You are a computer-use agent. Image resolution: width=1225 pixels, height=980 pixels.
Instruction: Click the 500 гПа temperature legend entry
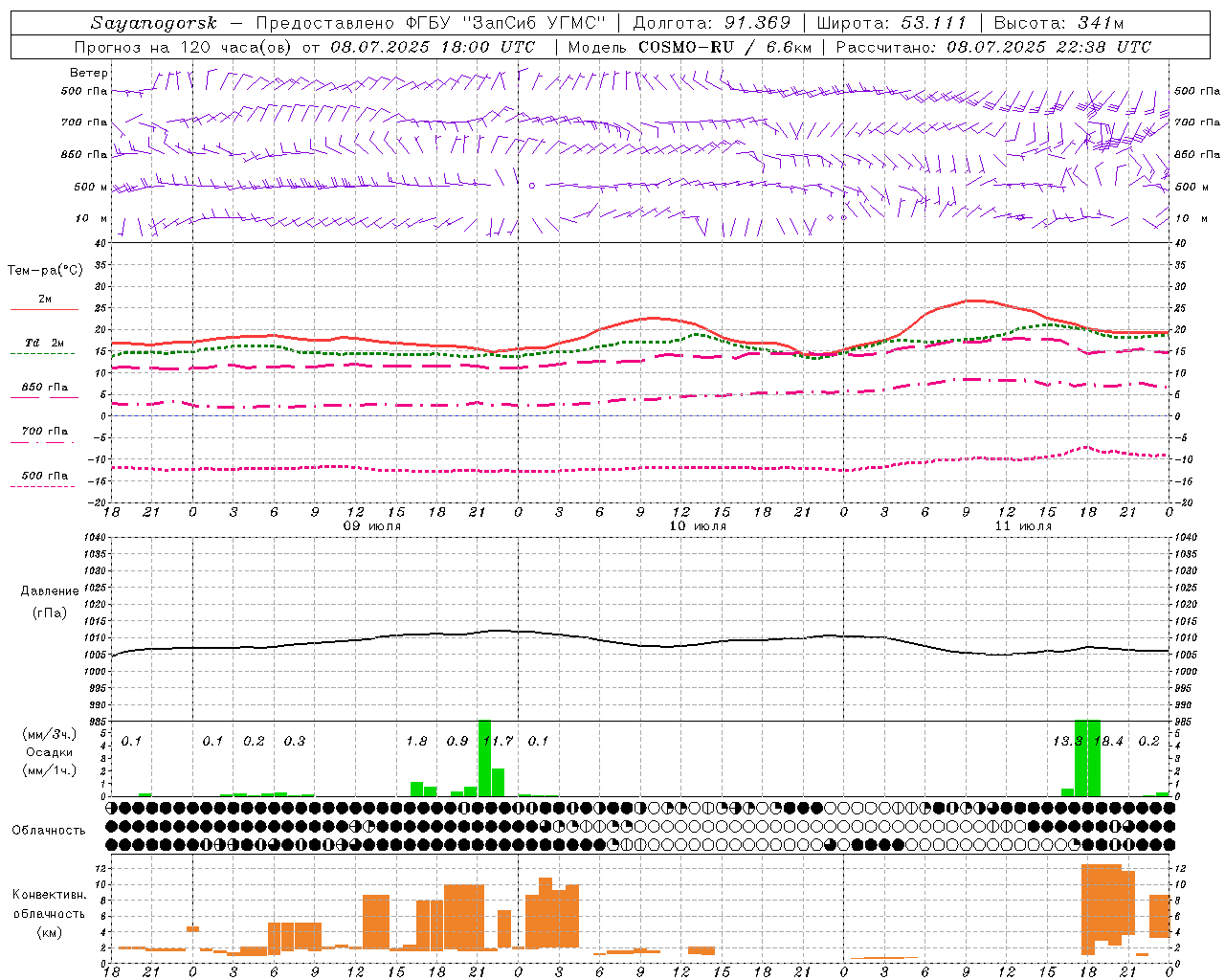[x=45, y=476]
